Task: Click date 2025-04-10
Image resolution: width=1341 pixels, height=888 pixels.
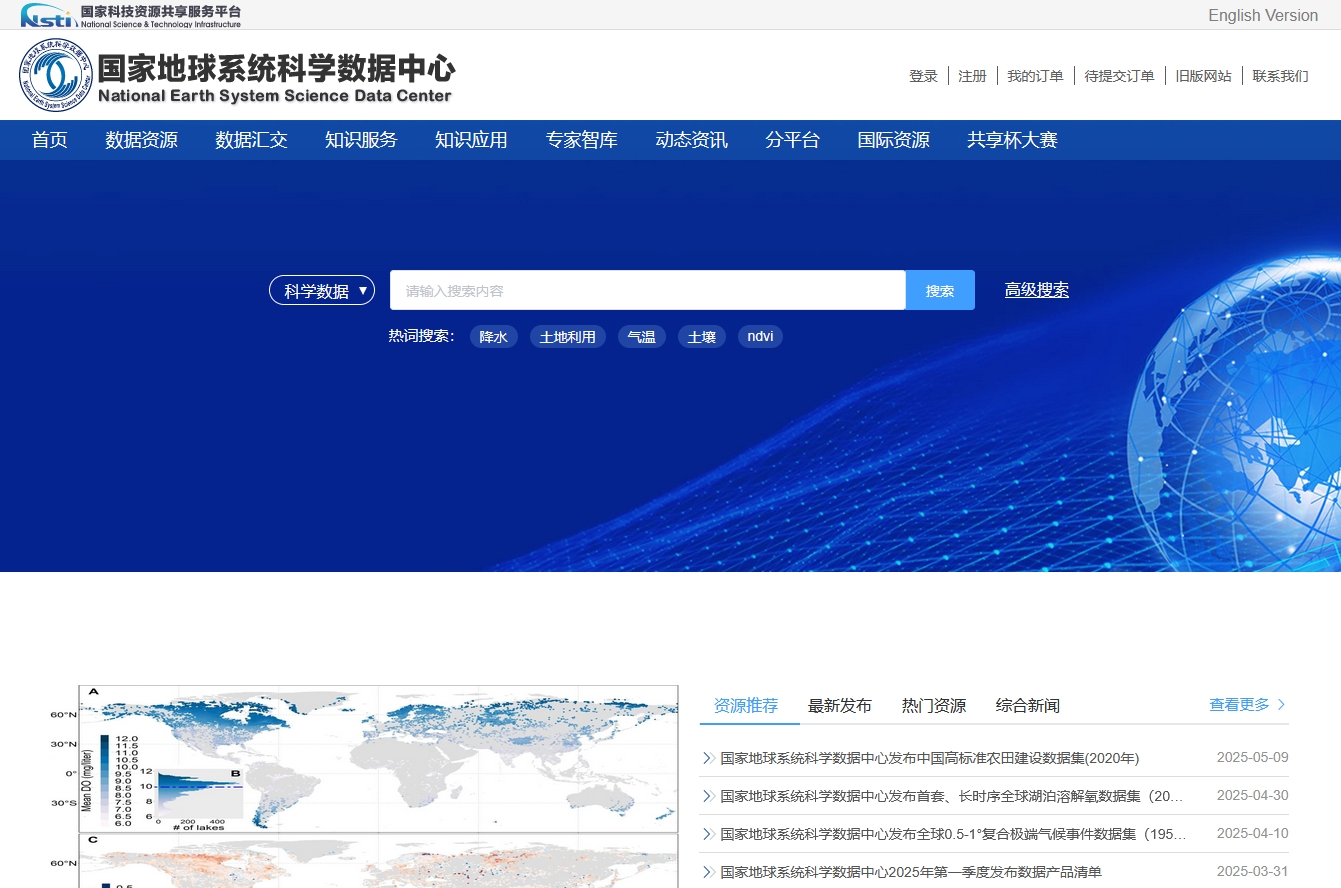Action: point(1252,833)
